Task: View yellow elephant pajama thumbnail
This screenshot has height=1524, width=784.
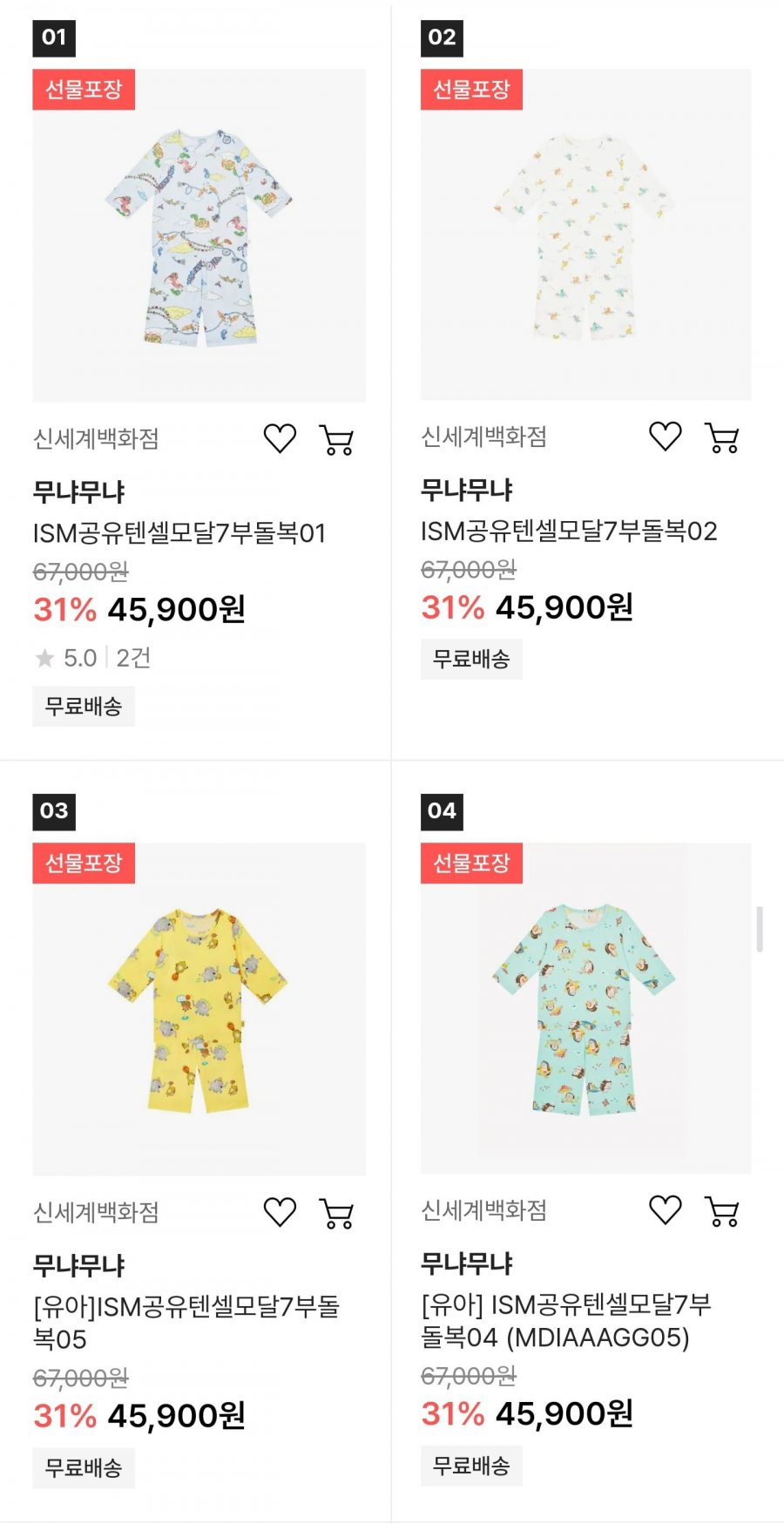Action: click(x=199, y=1009)
